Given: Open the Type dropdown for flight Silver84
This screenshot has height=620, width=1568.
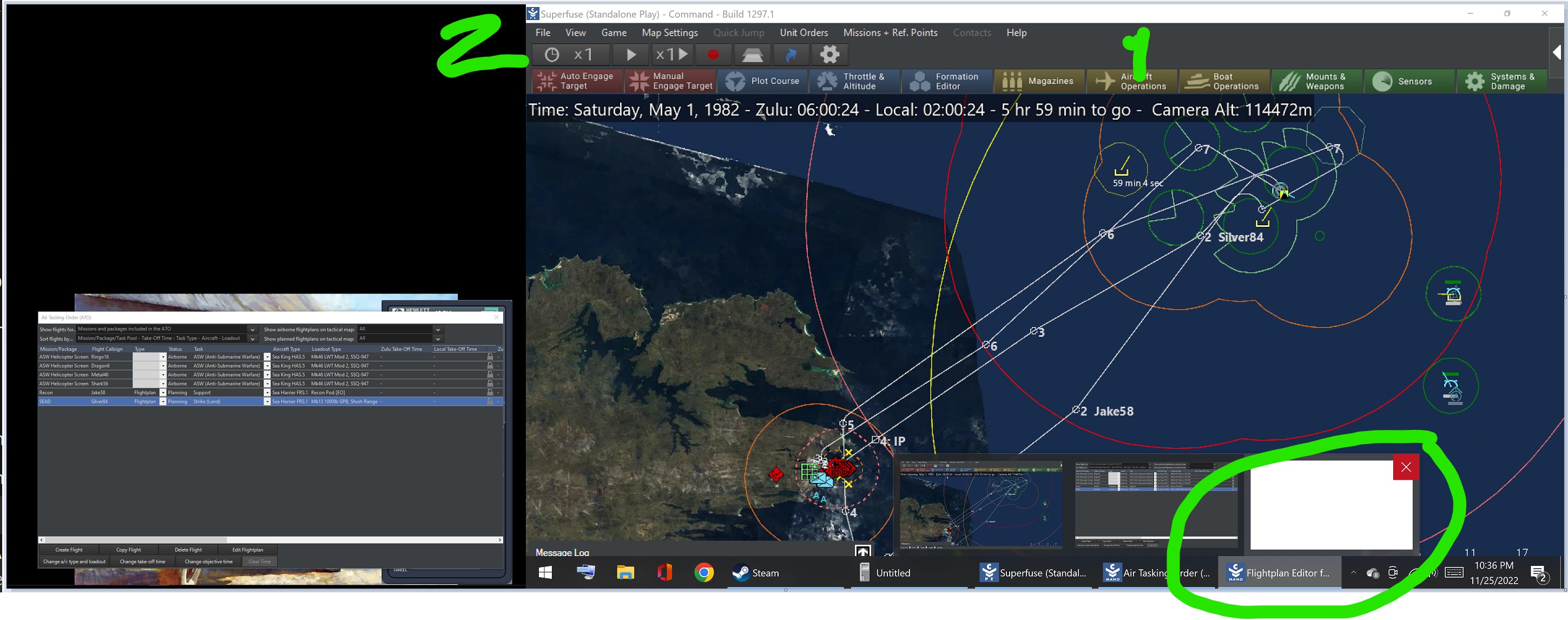Looking at the screenshot, I should pos(162,402).
